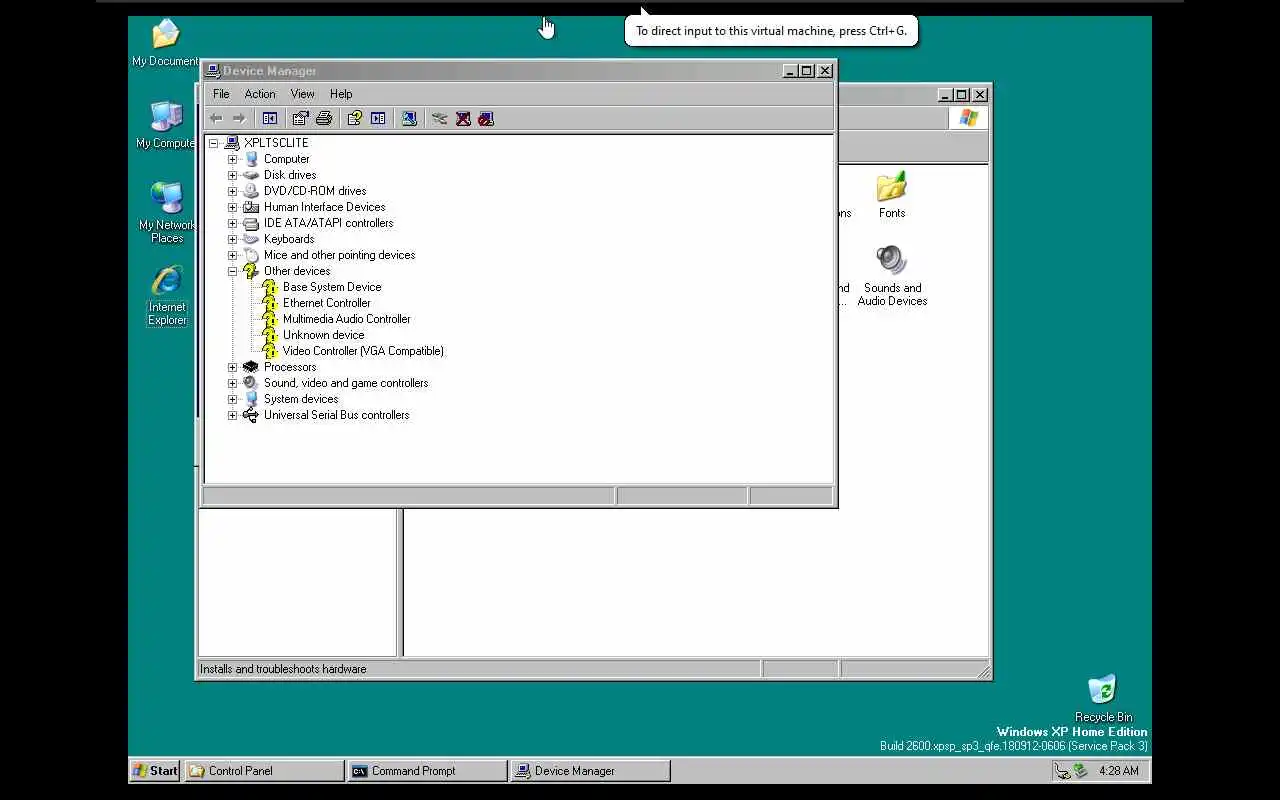This screenshot has height=800, width=1280.
Task: Toggle the console tree with the Show/Hide toolbar icon
Action: coord(269,118)
